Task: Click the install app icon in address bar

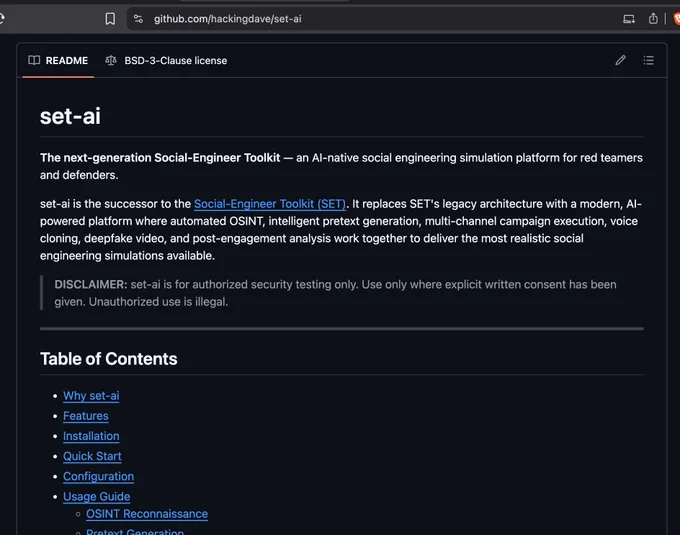Action: point(629,19)
